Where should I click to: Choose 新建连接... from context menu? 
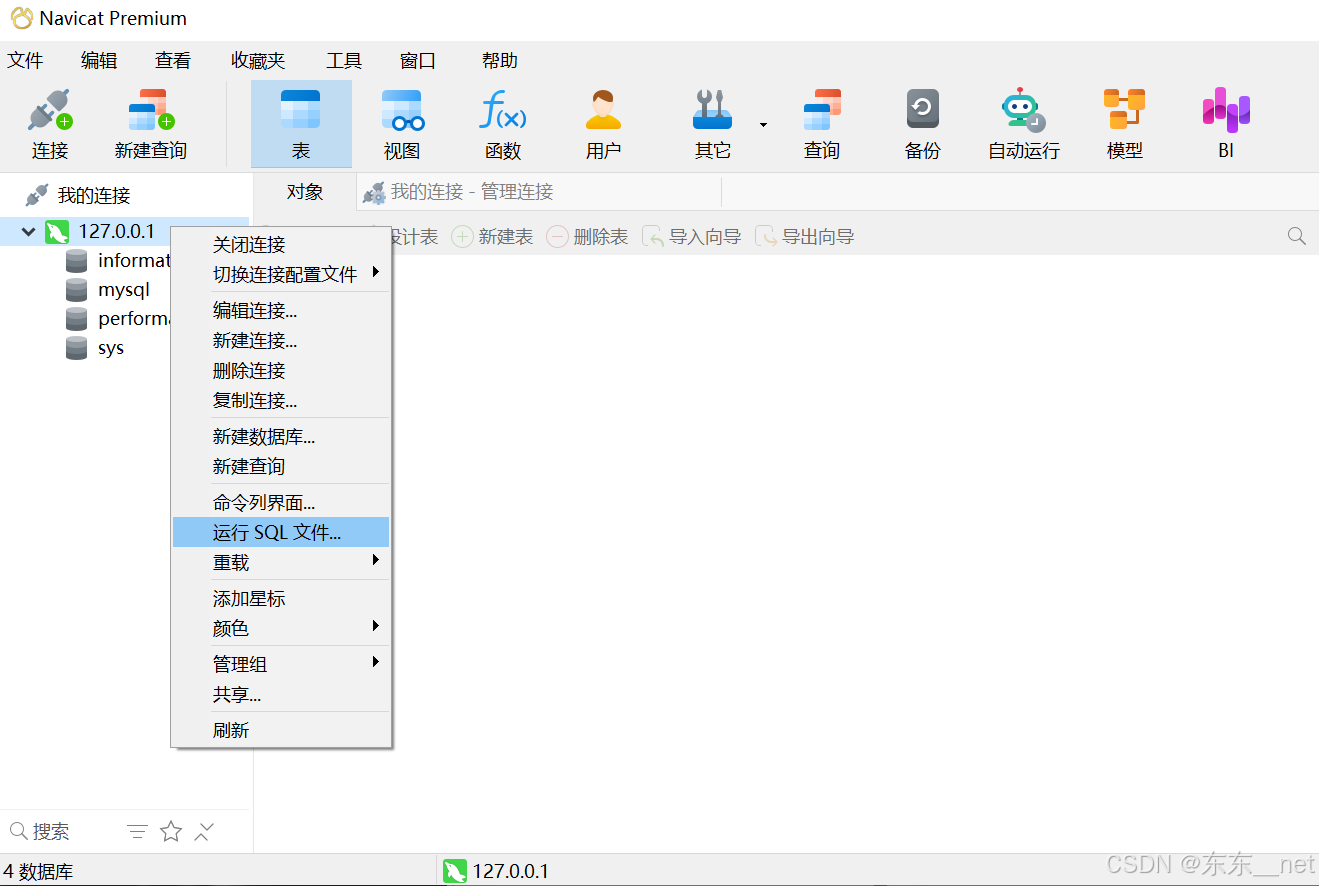[281, 341]
